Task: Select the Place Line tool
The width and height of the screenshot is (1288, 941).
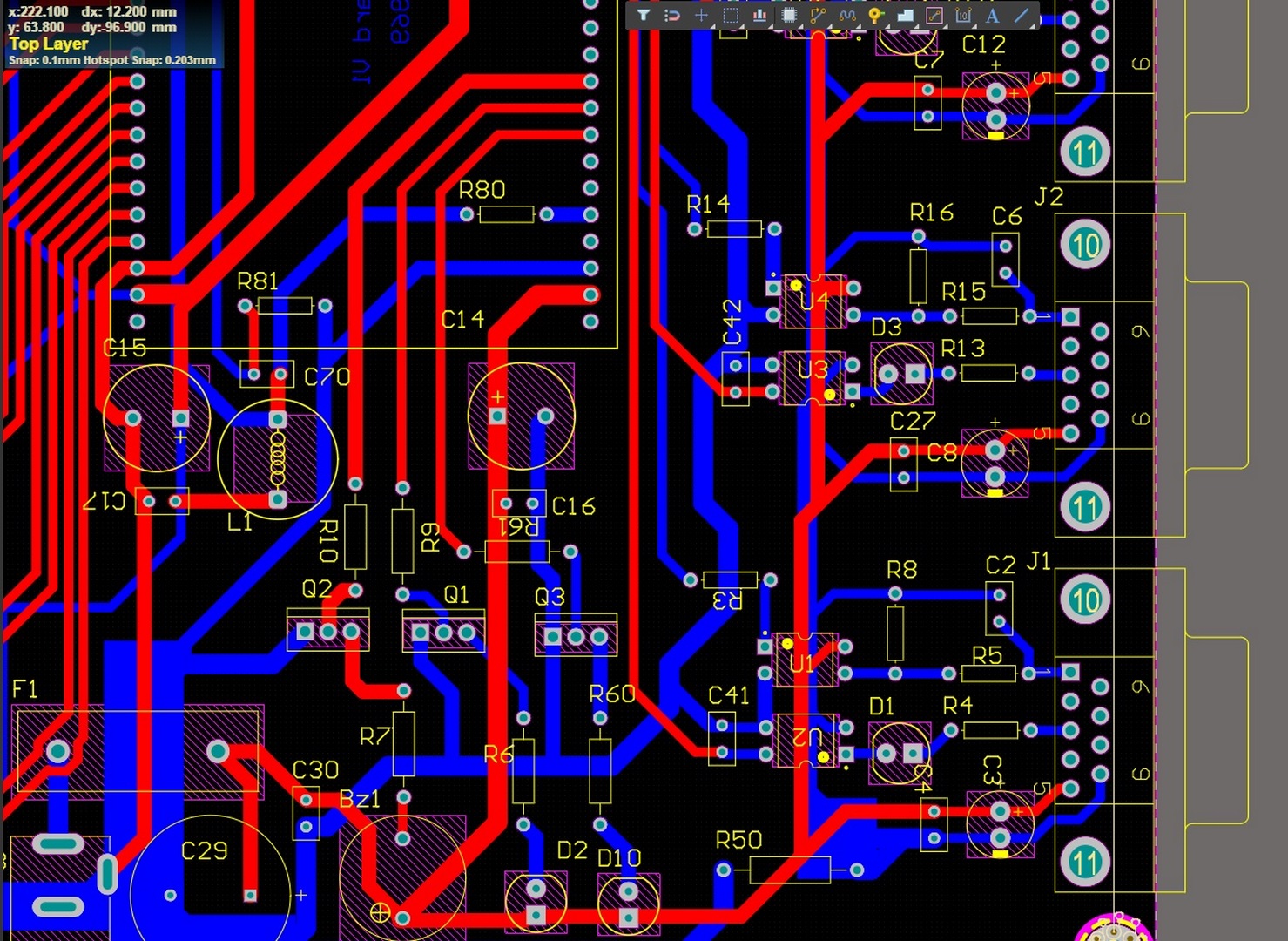Action: coord(1022,16)
